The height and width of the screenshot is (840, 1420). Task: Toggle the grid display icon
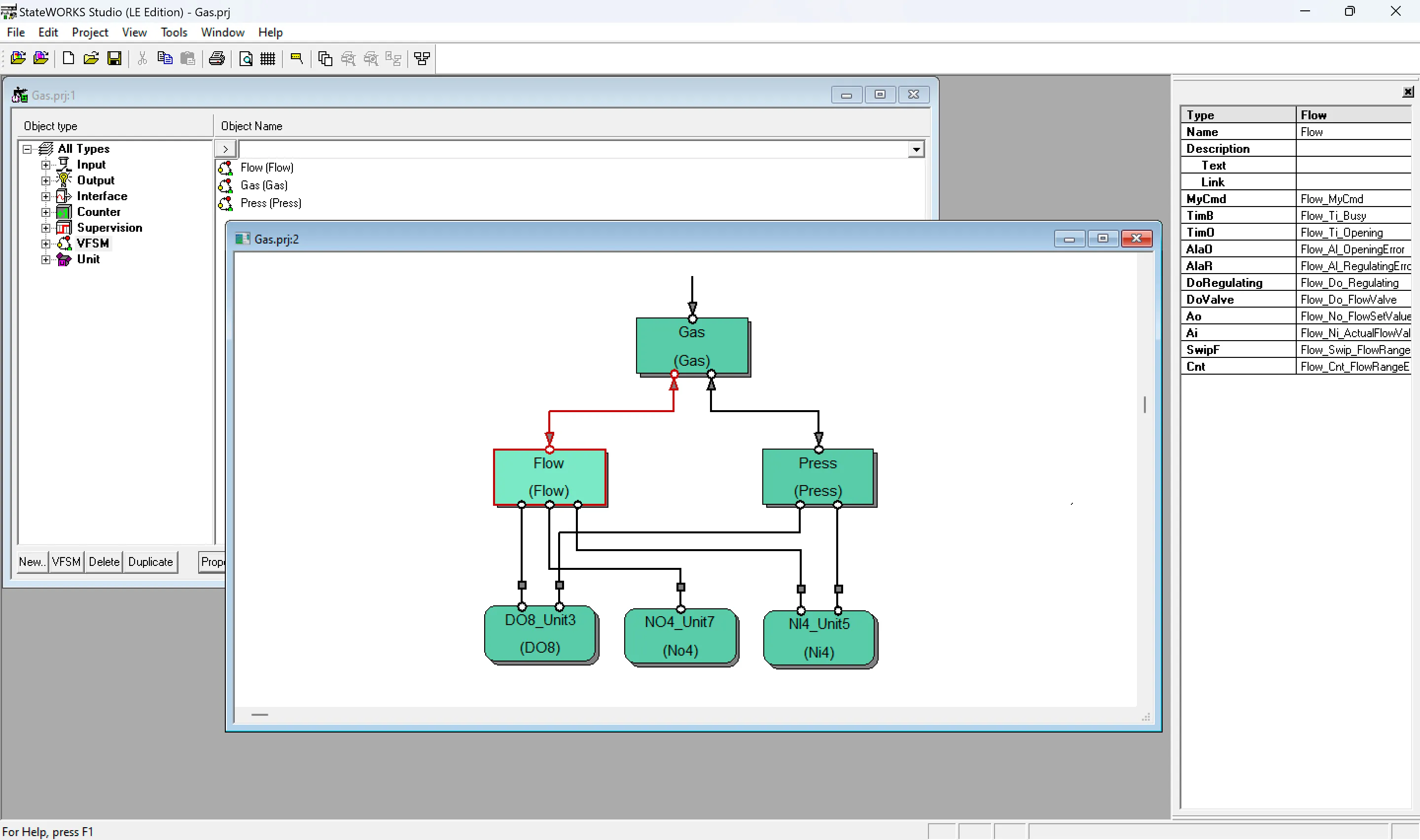268,58
